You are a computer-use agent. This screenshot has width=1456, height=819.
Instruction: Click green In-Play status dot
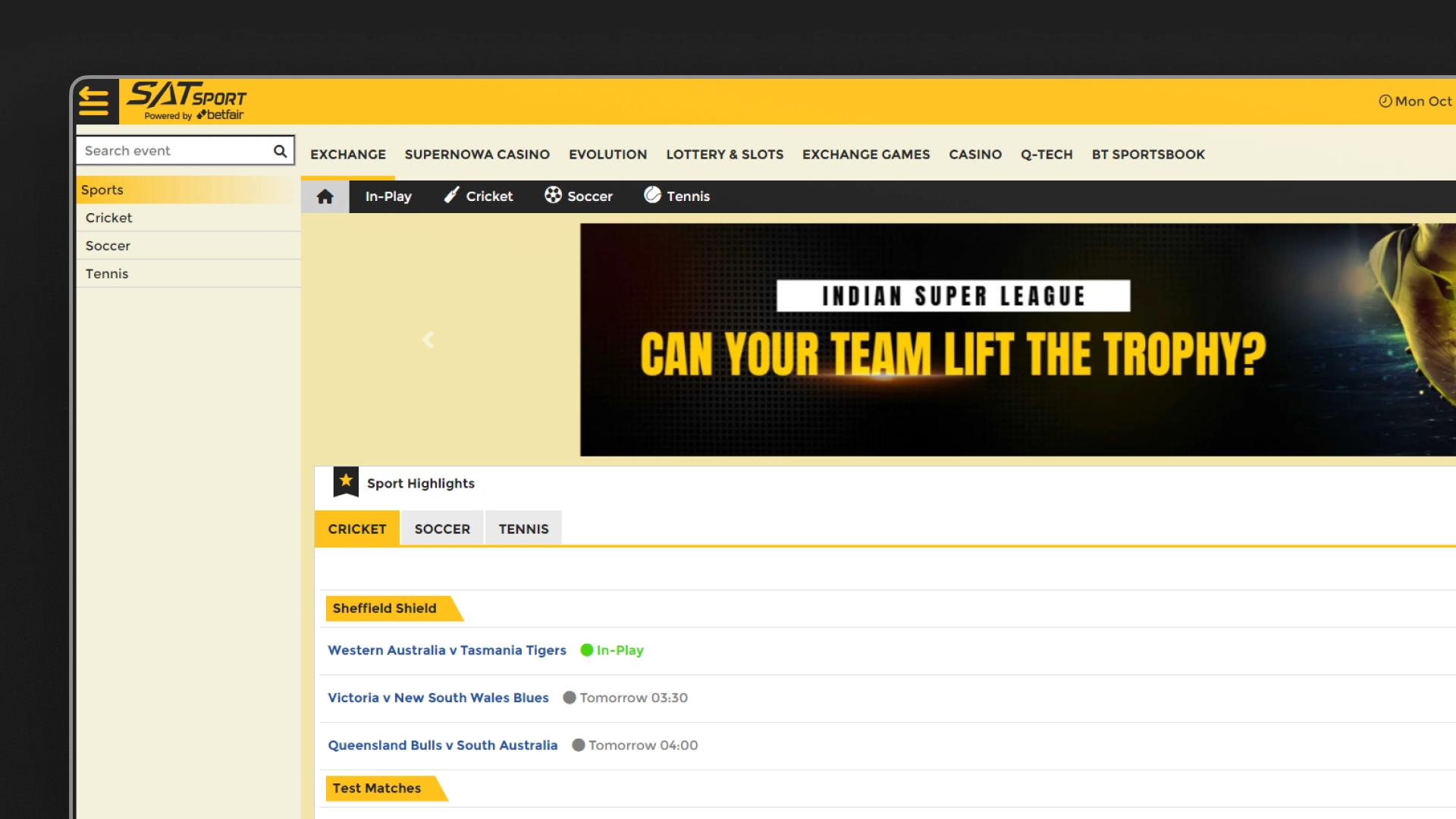[586, 650]
